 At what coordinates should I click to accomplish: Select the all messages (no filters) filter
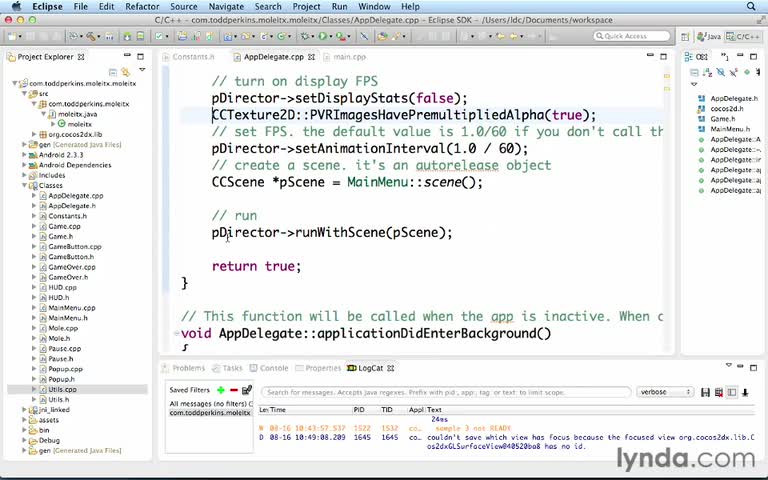pyautogui.click(x=211, y=404)
